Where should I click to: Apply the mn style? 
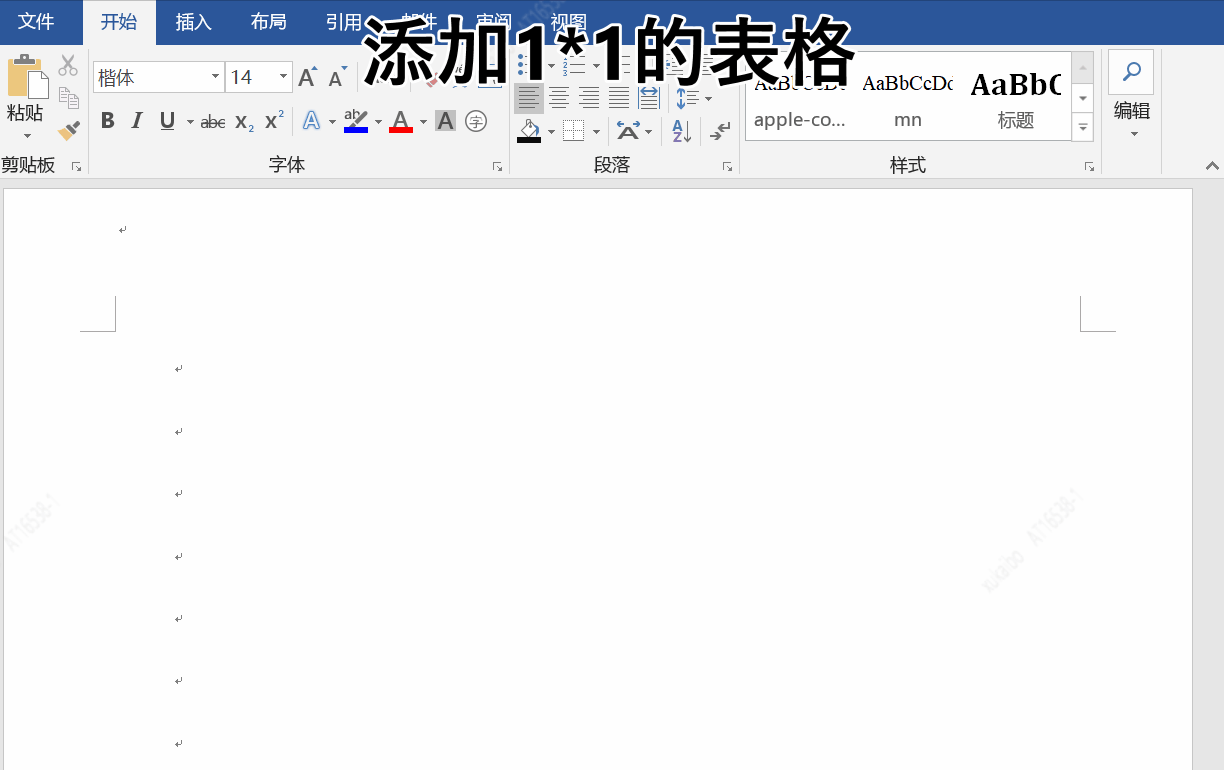[x=908, y=97]
